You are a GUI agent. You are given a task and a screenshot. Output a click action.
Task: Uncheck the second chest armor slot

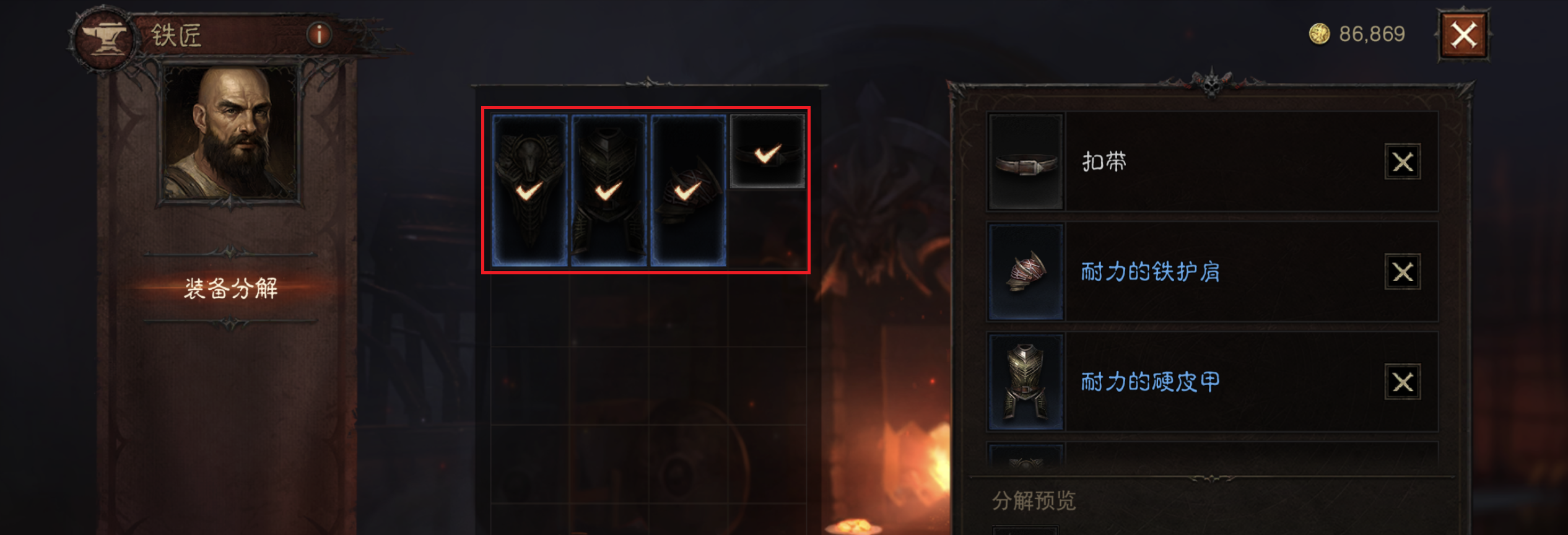[609, 190]
